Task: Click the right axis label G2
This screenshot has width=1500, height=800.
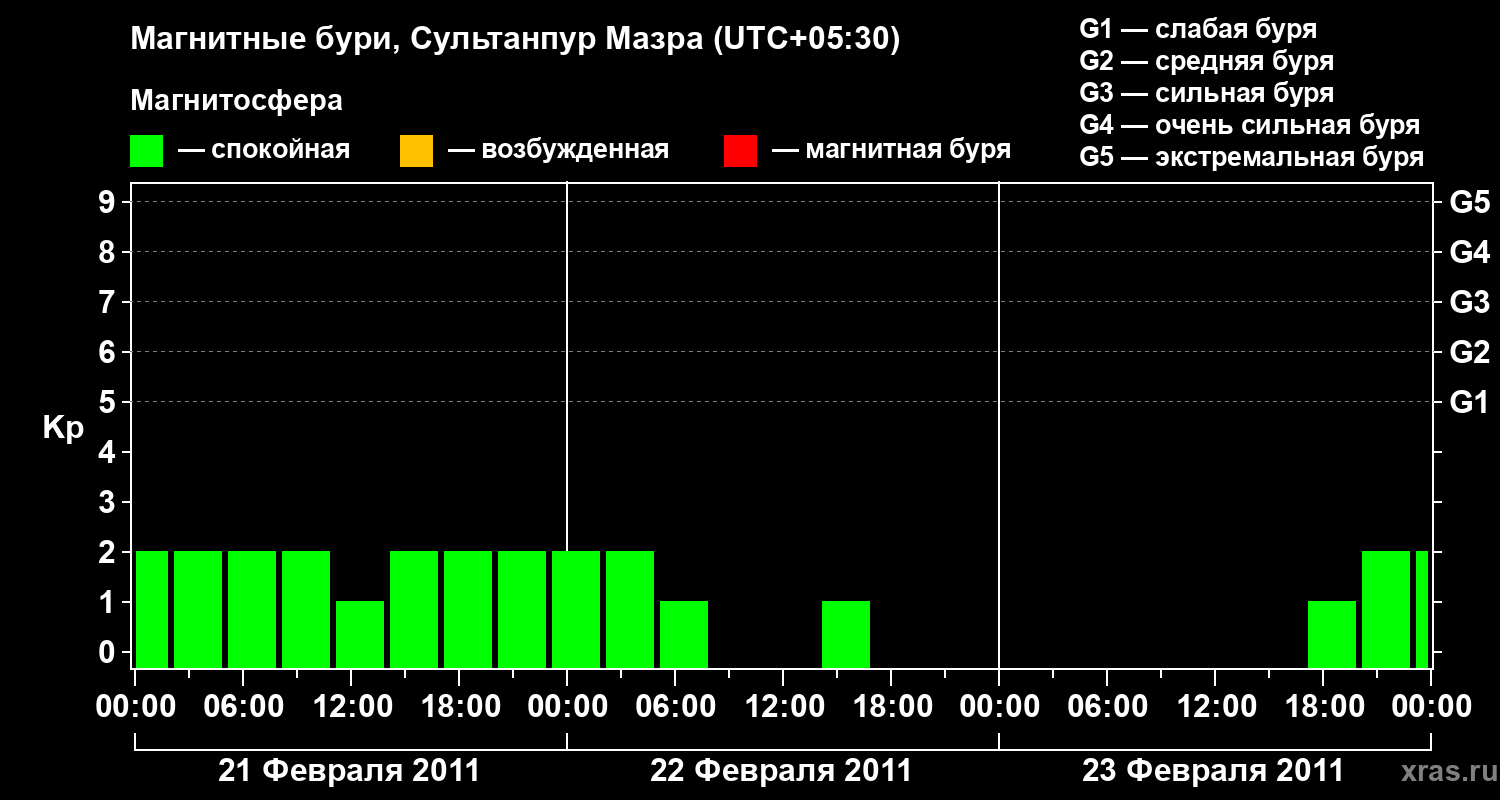Action: pyautogui.click(x=1470, y=352)
